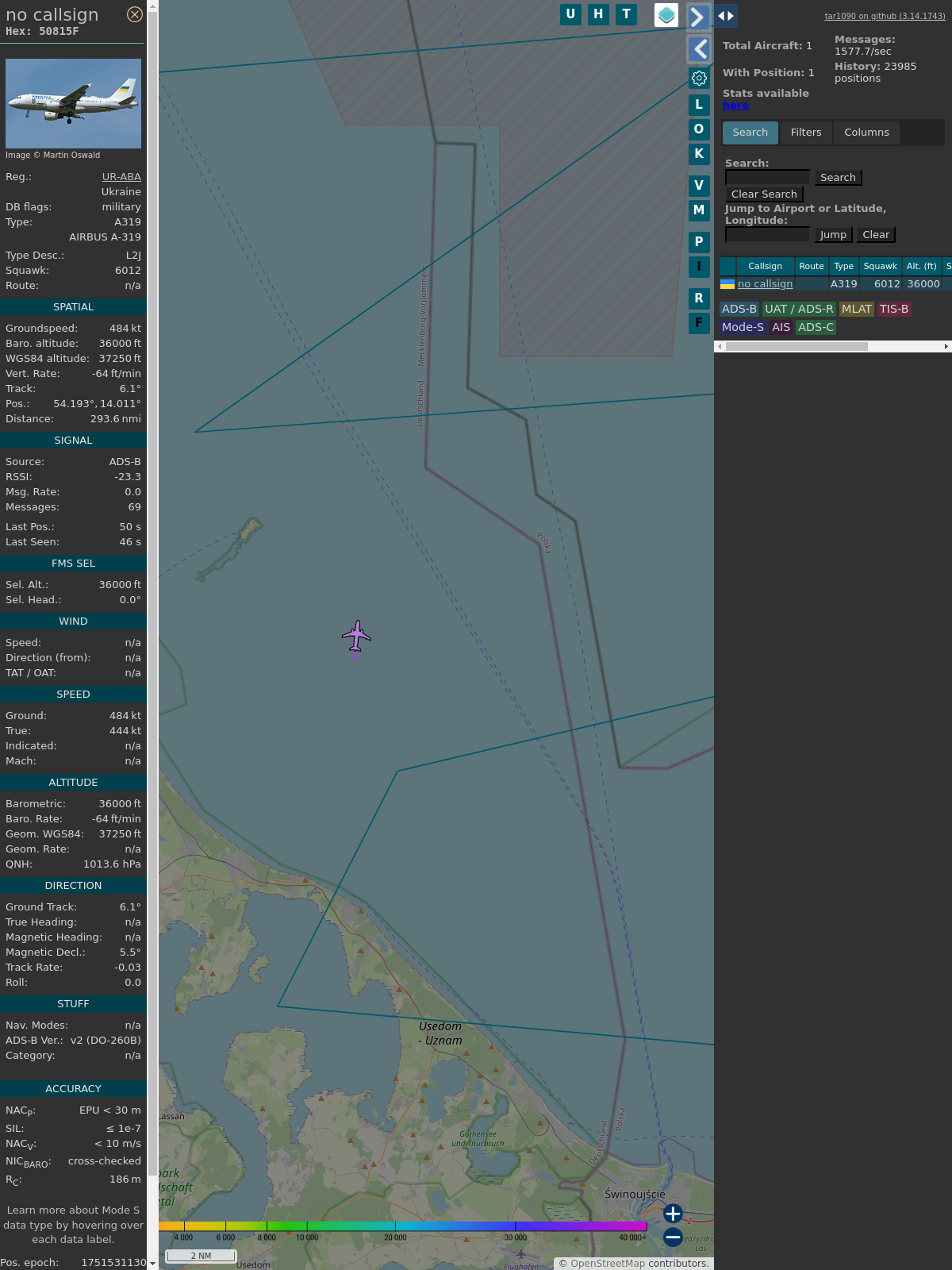Switch to the Columns tab

click(866, 133)
